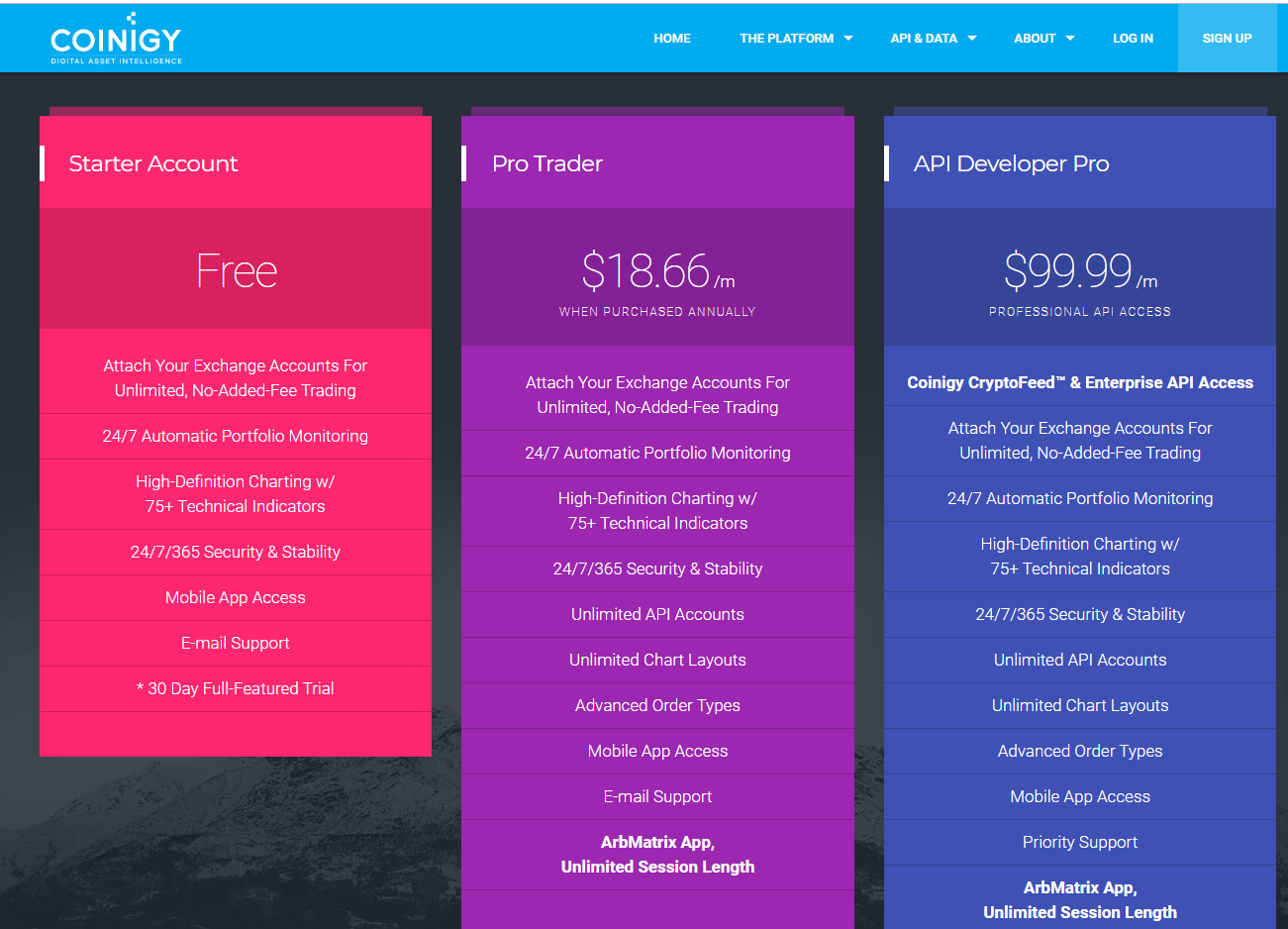
Task: Expand the ABOUT dropdown arrow
Action: (1070, 39)
